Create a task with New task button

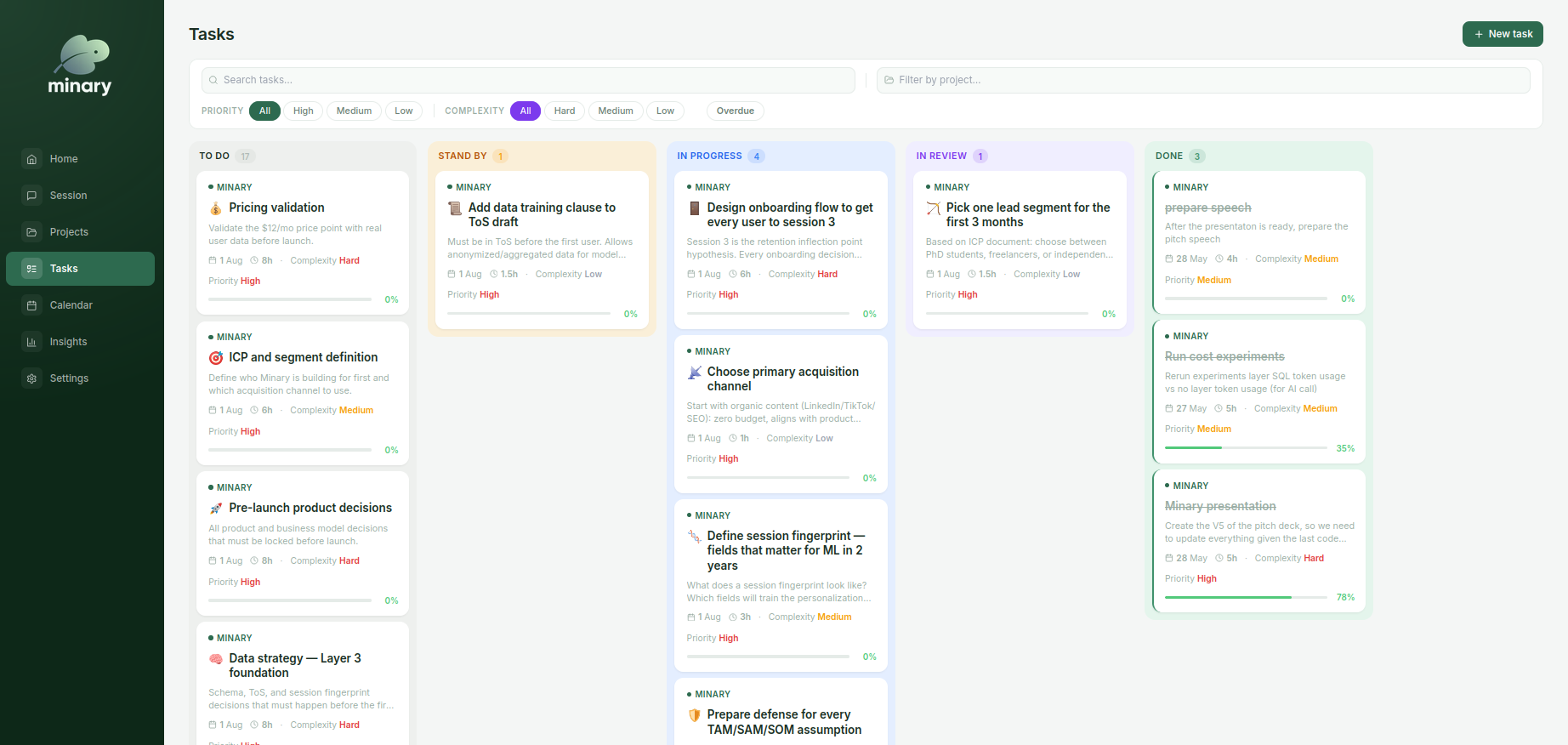[x=1503, y=34]
